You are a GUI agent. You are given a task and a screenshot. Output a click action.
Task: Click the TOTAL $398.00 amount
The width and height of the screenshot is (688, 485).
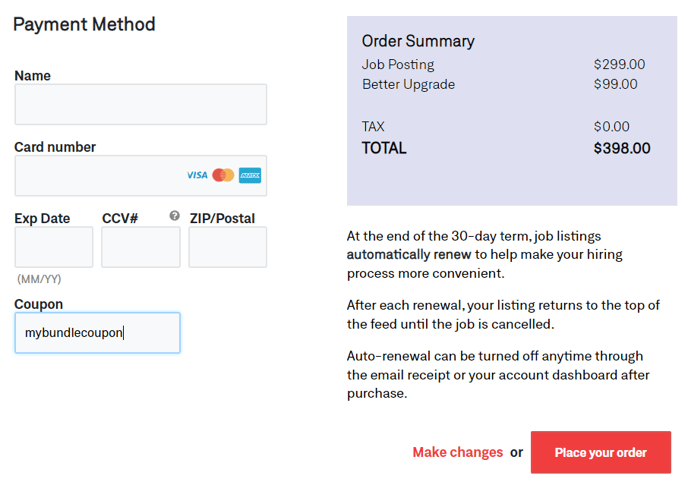622,148
